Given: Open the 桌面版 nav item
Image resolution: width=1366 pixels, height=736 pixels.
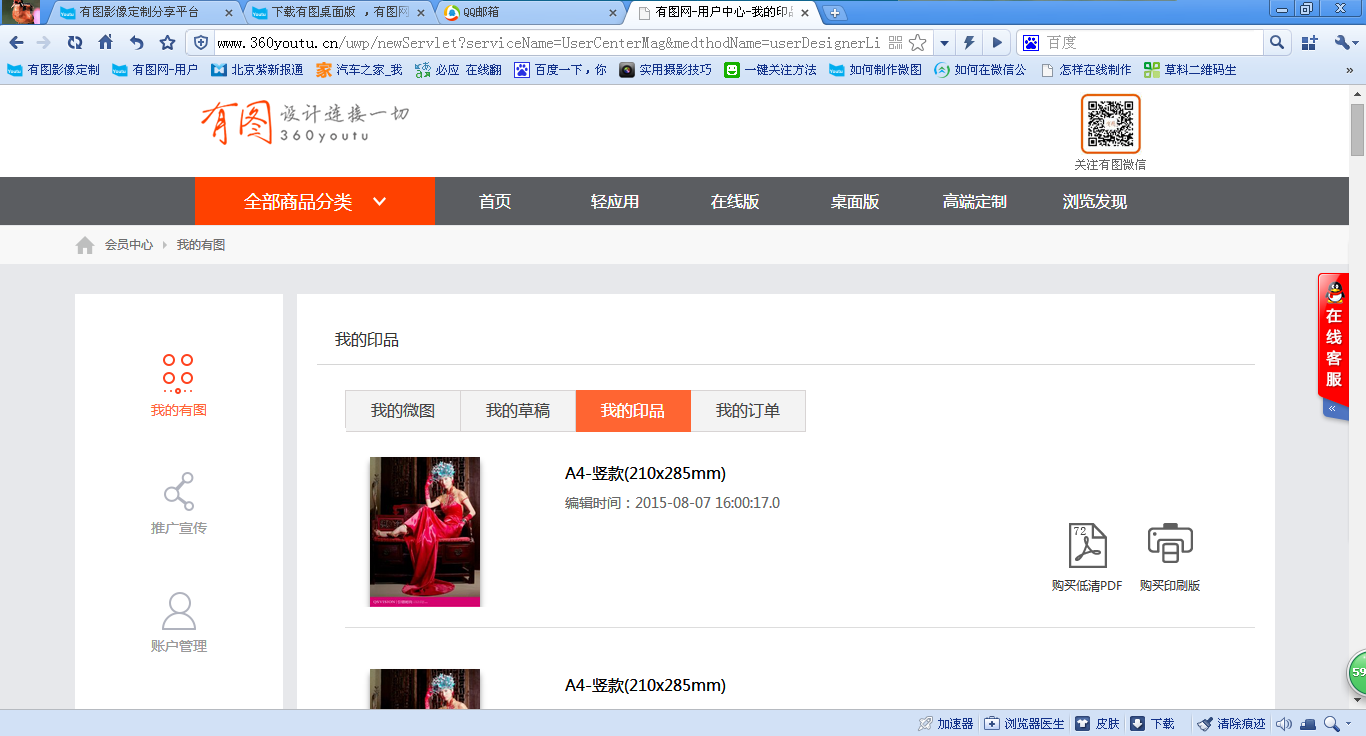Looking at the screenshot, I should pos(855,201).
